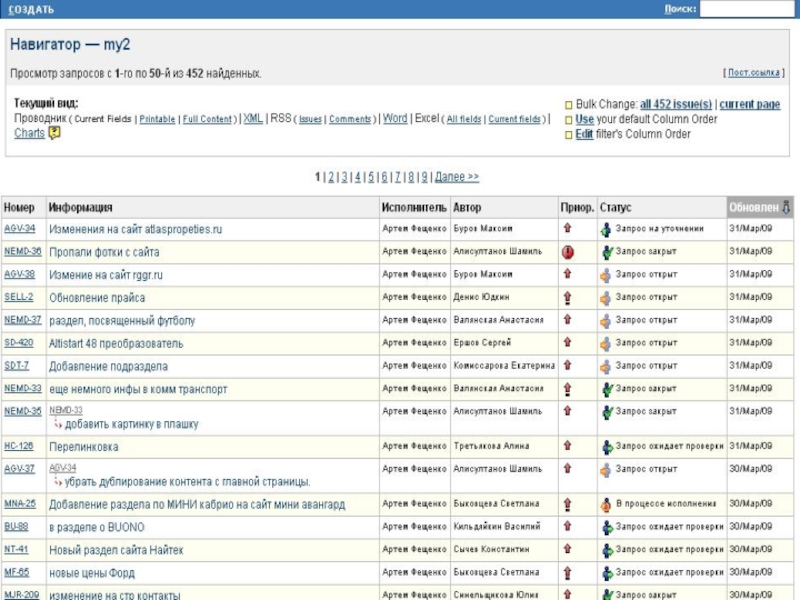
Task: Open the Пост.ссылка permalink
Action: pos(754,72)
